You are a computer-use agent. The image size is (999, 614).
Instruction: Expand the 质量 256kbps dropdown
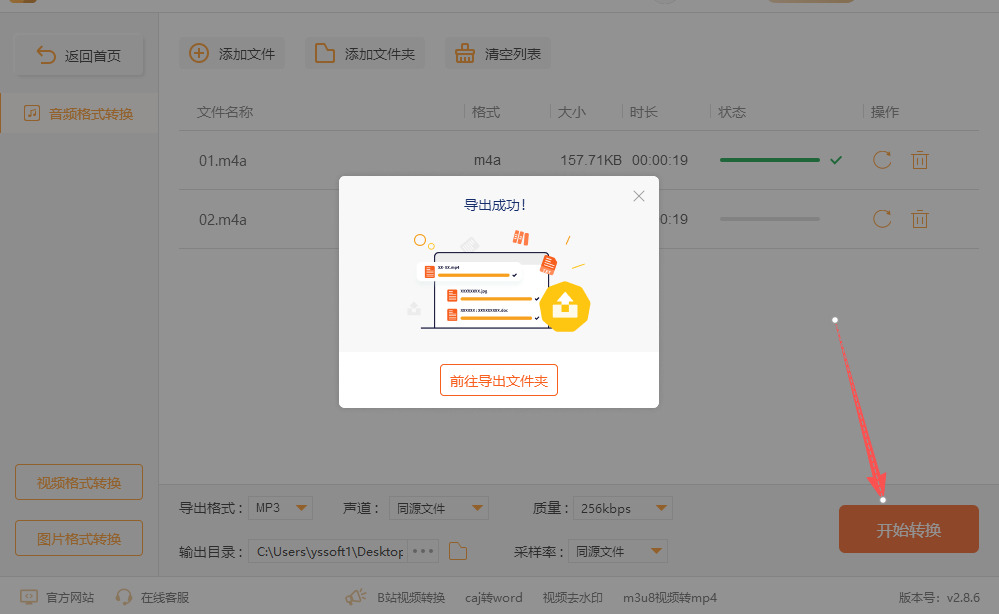click(623, 508)
